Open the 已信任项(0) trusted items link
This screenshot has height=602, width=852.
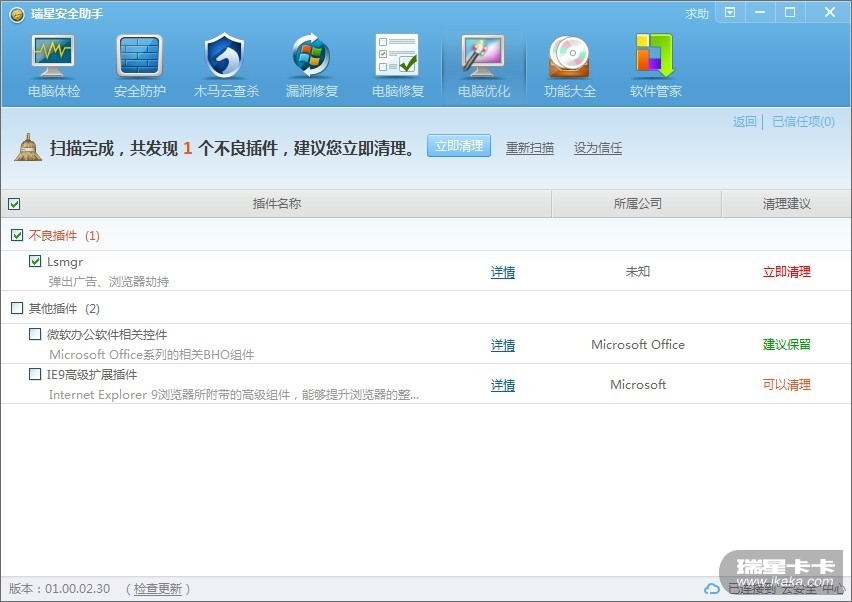pos(803,122)
